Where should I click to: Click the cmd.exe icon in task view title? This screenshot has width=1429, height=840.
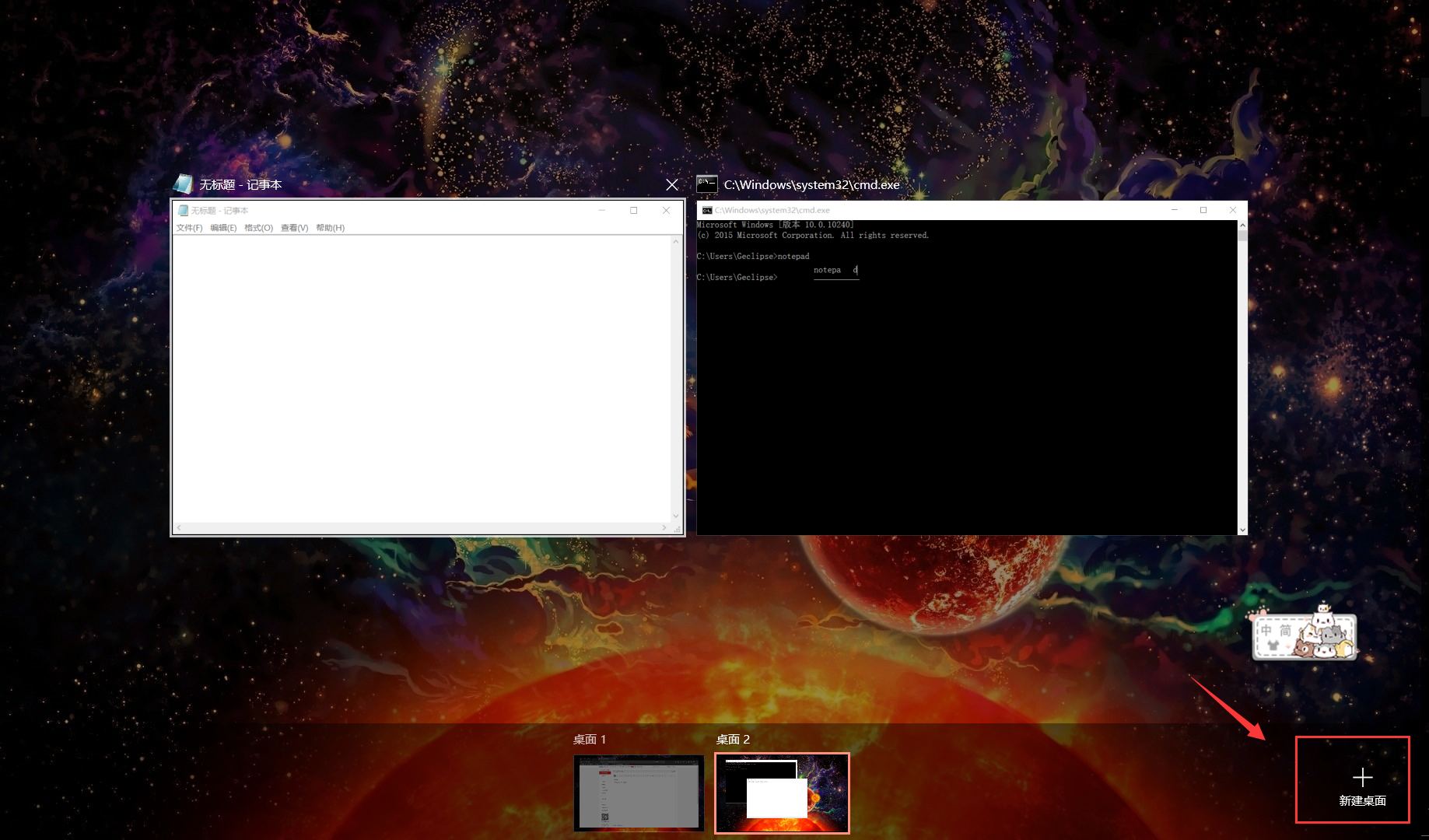coord(706,184)
